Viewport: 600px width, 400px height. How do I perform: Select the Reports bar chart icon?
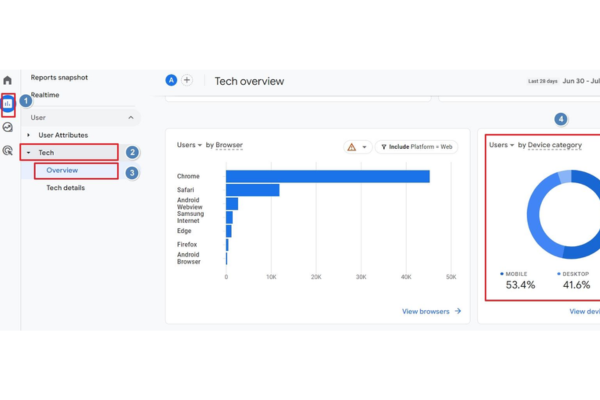point(8,104)
